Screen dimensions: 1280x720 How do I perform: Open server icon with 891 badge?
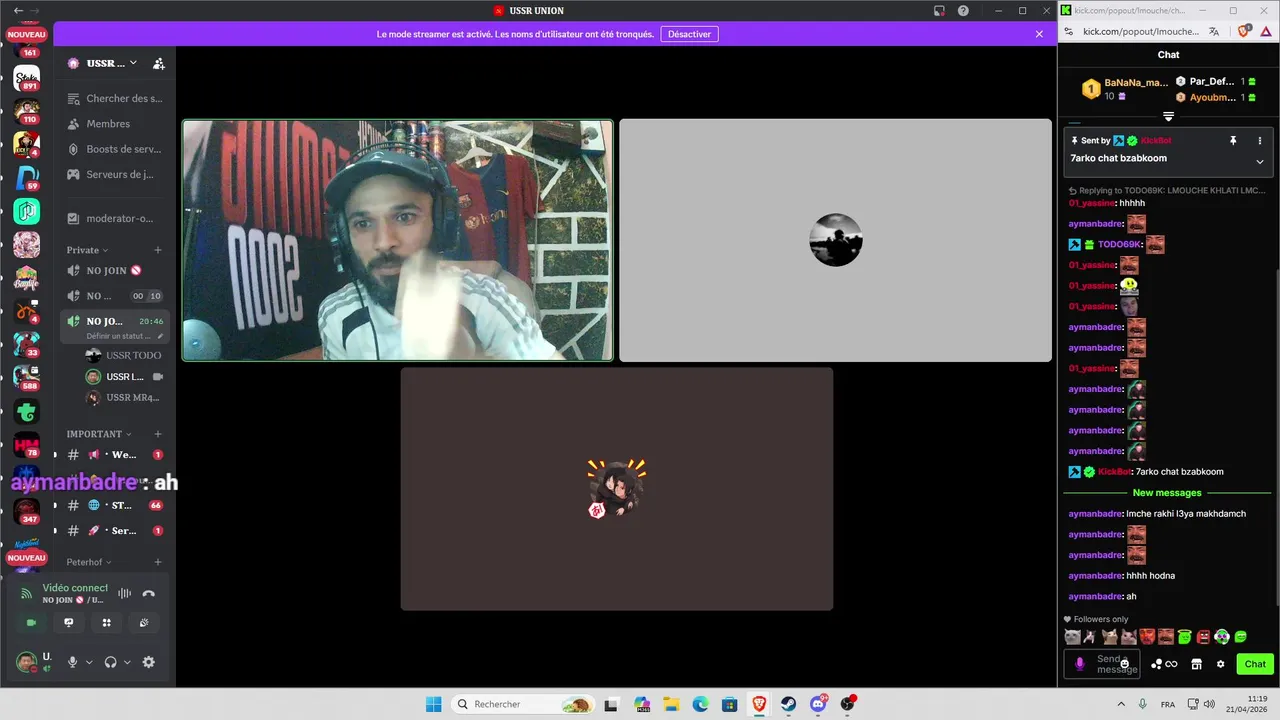pyautogui.click(x=27, y=78)
